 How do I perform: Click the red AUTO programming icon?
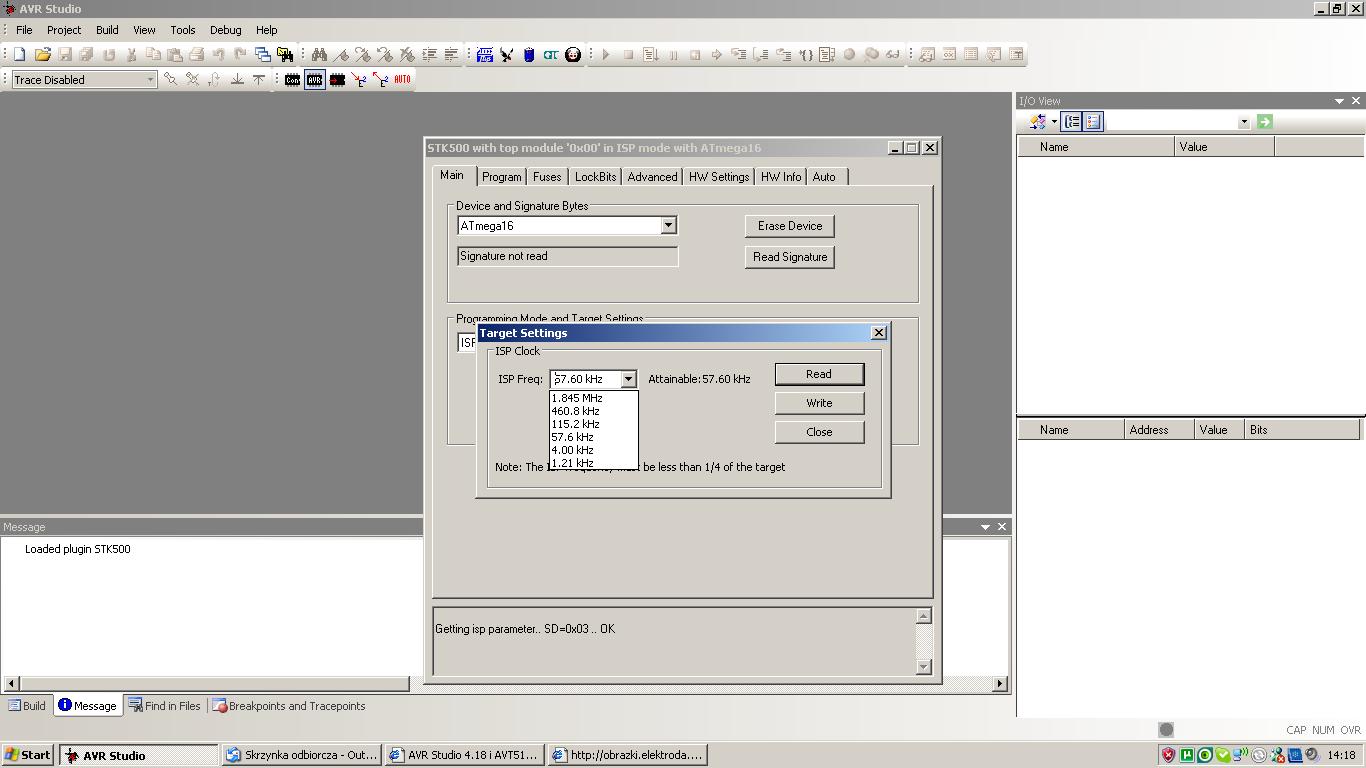402,79
